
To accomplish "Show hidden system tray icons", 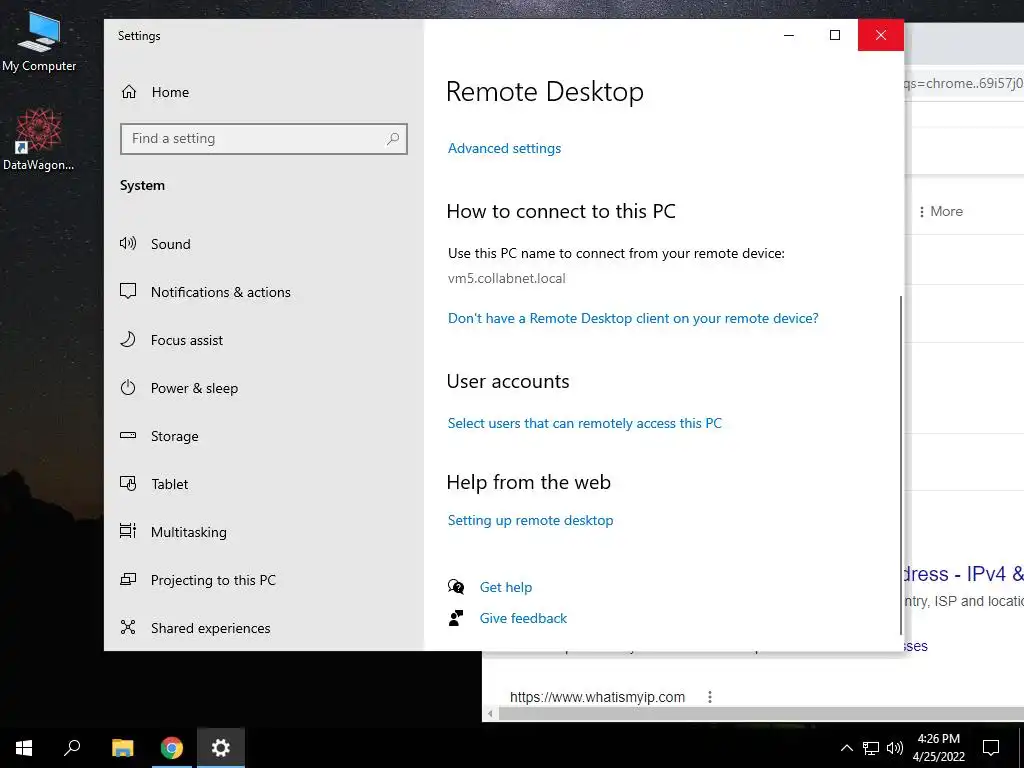I will 846,748.
